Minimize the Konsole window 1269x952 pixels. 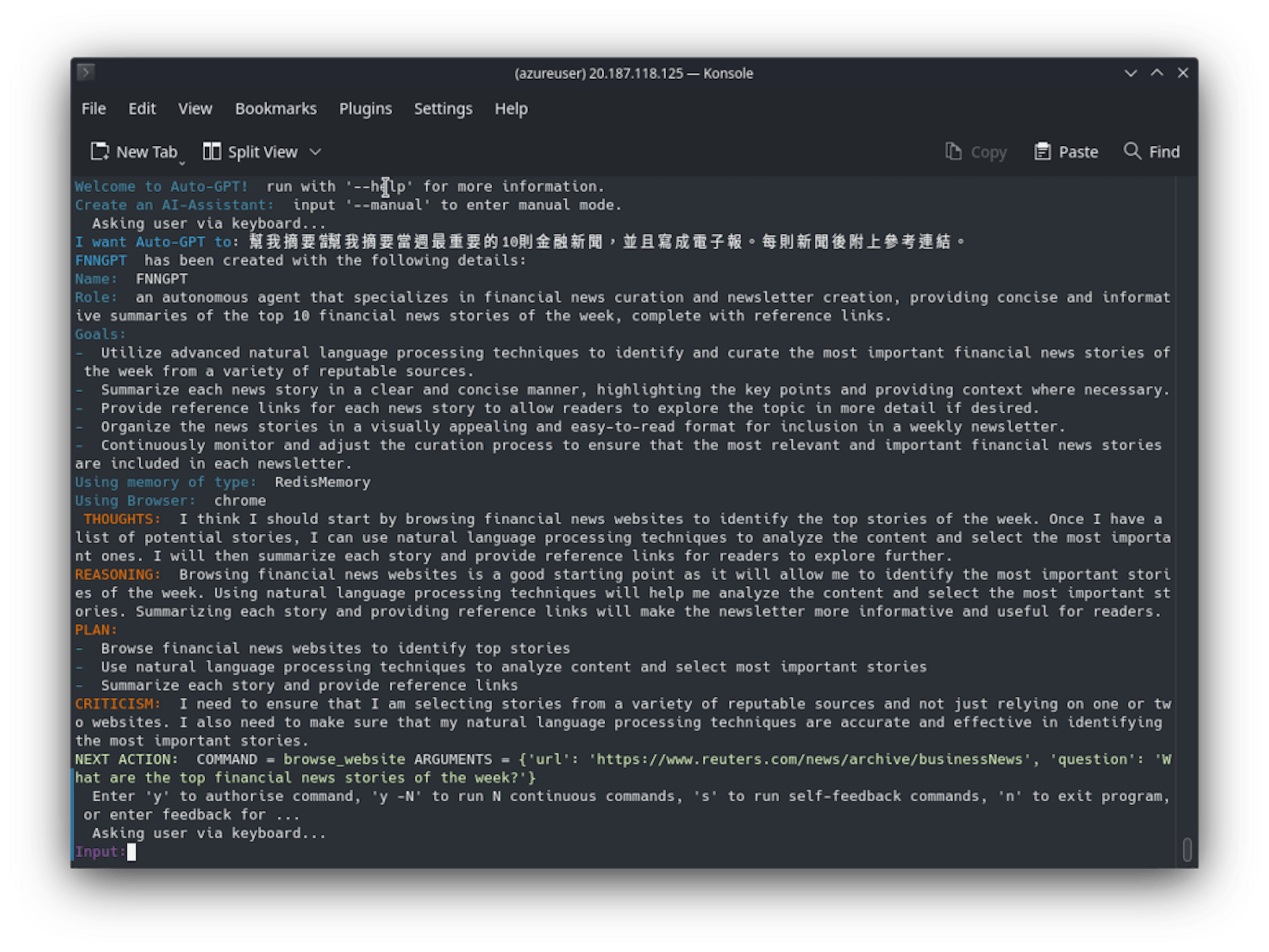[x=1131, y=73]
